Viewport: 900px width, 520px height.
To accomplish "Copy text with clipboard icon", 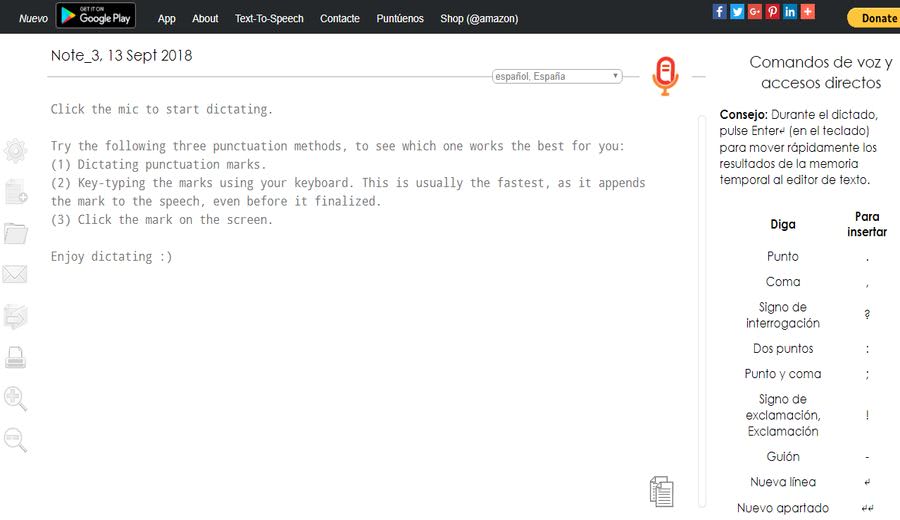I will point(661,491).
